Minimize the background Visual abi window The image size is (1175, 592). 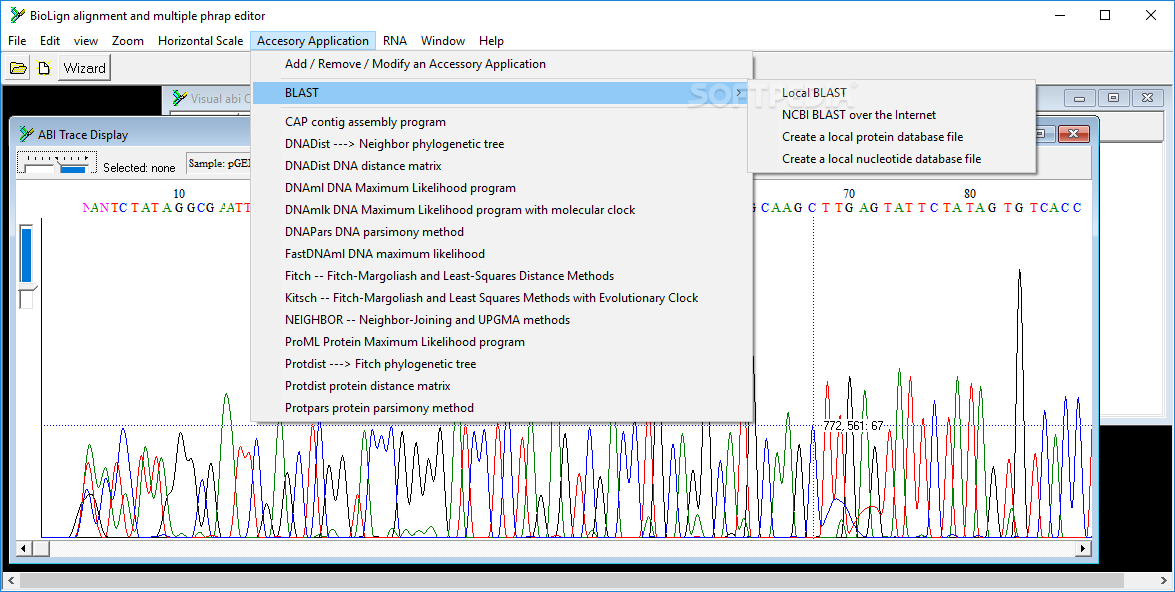[1079, 98]
